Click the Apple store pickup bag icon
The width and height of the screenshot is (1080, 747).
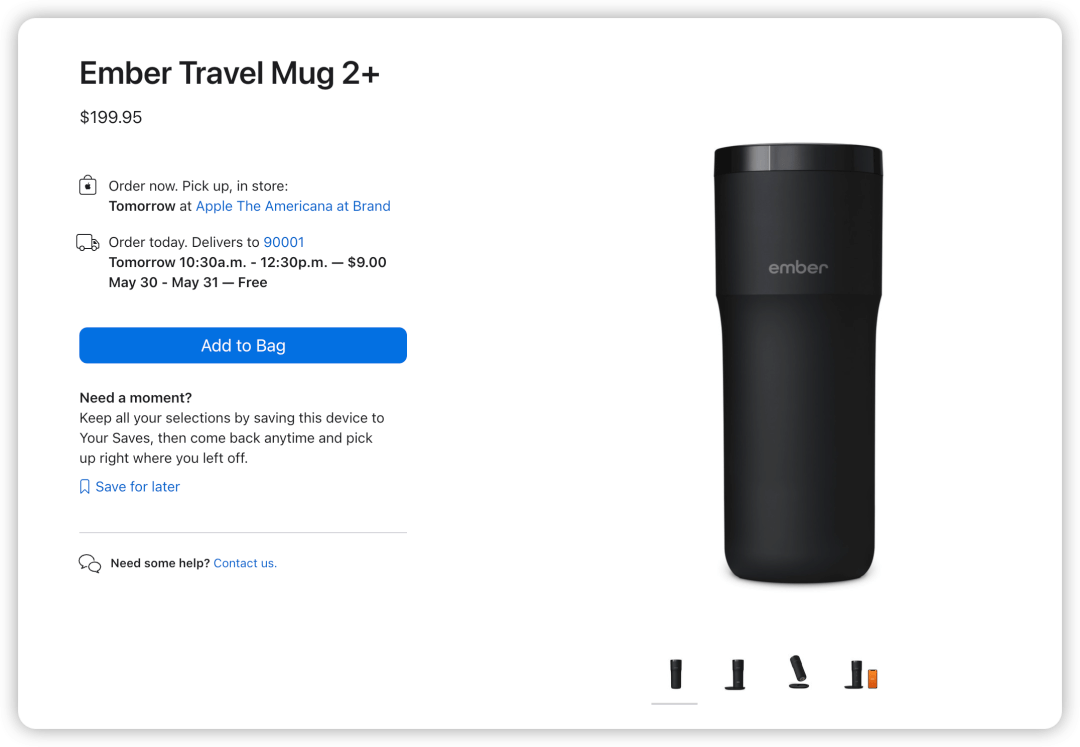[87, 186]
